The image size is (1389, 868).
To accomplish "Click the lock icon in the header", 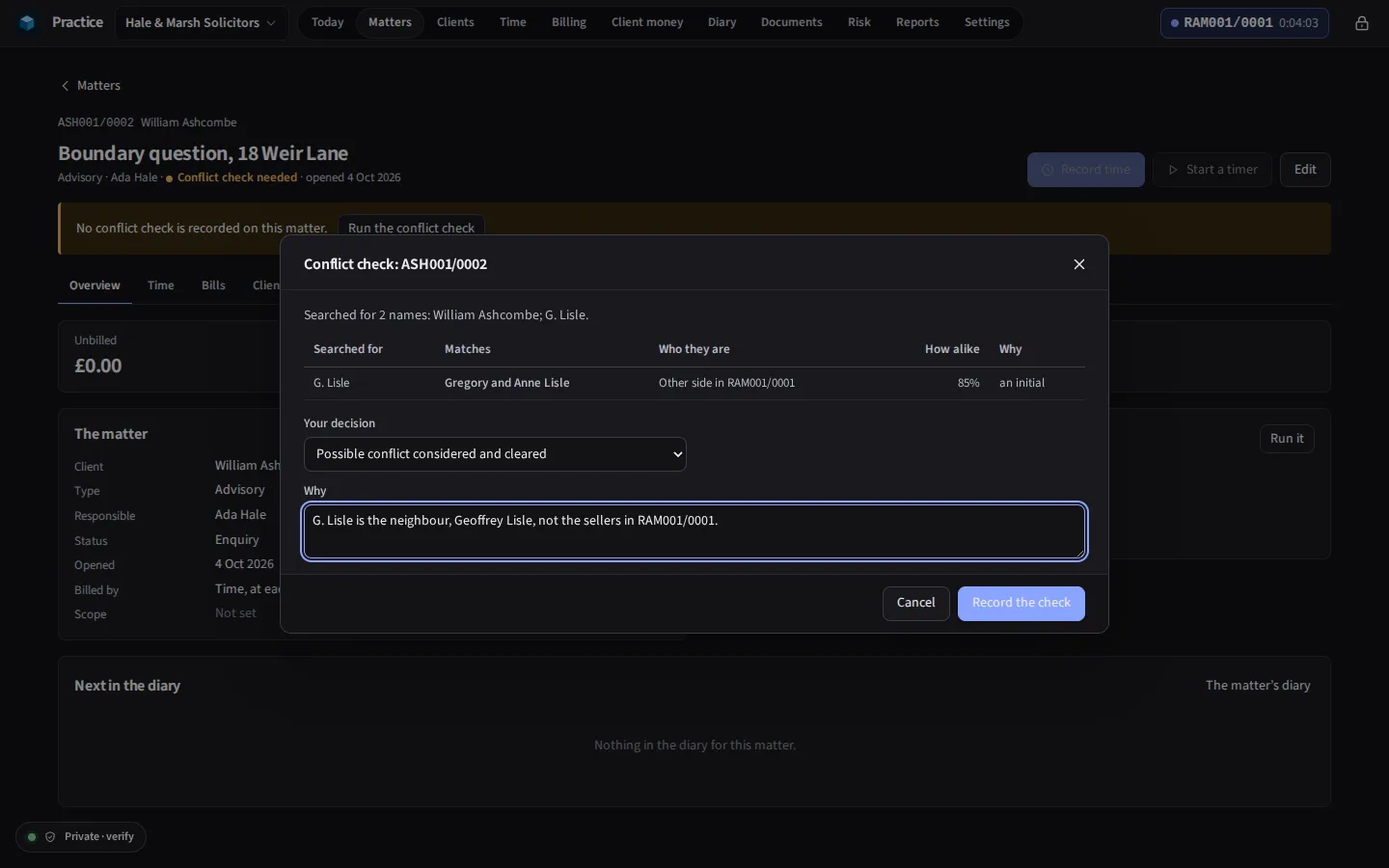I will pyautogui.click(x=1362, y=23).
